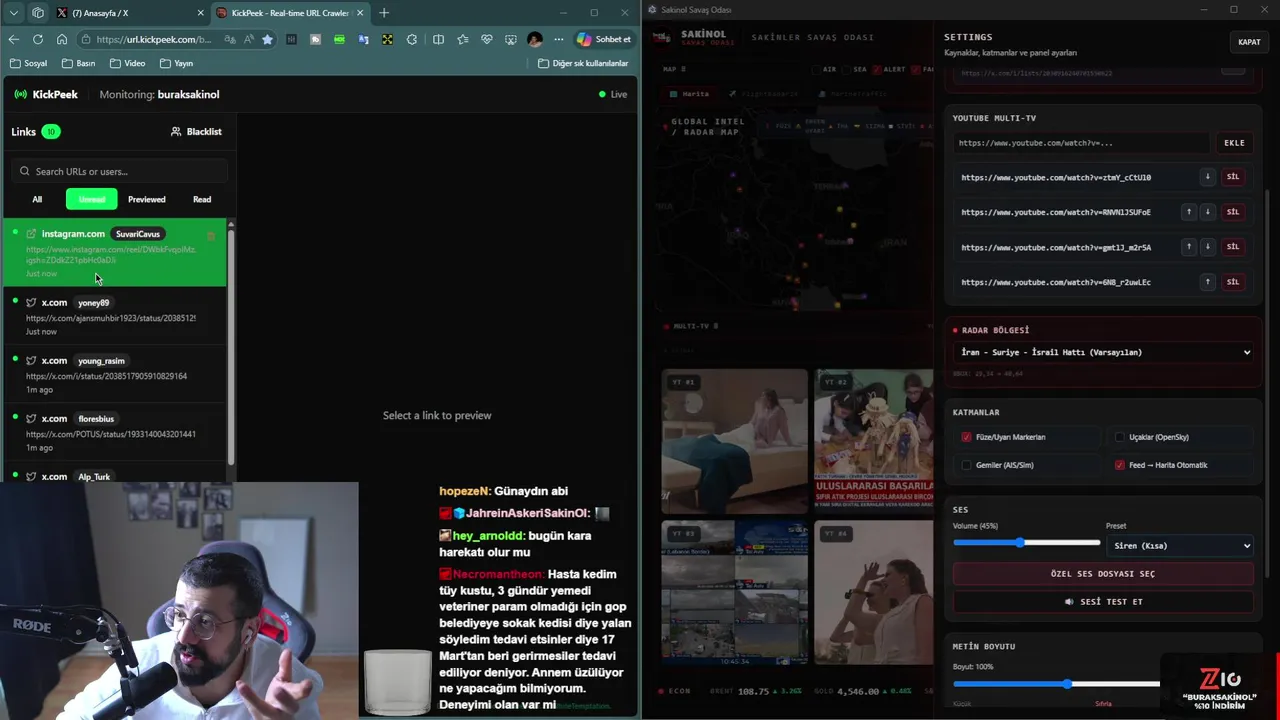This screenshot has height=720, width=1280.
Task: Open the Video bookmarks folder
Action: [127, 63]
